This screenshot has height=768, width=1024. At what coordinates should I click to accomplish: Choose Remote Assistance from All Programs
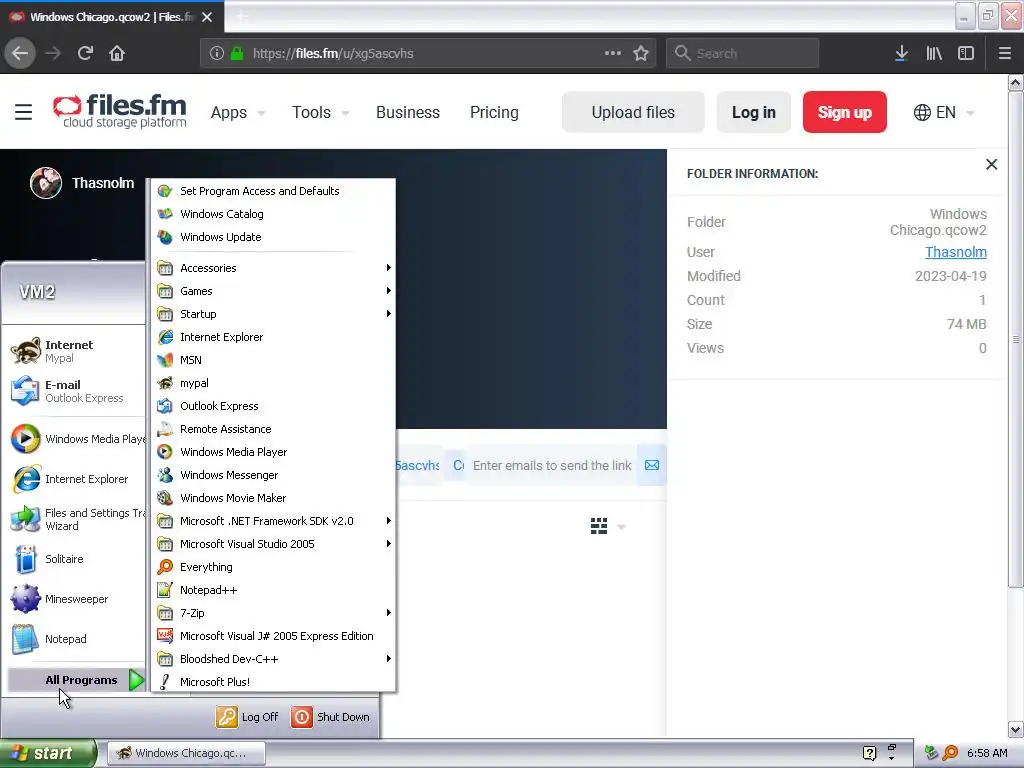(x=274, y=428)
